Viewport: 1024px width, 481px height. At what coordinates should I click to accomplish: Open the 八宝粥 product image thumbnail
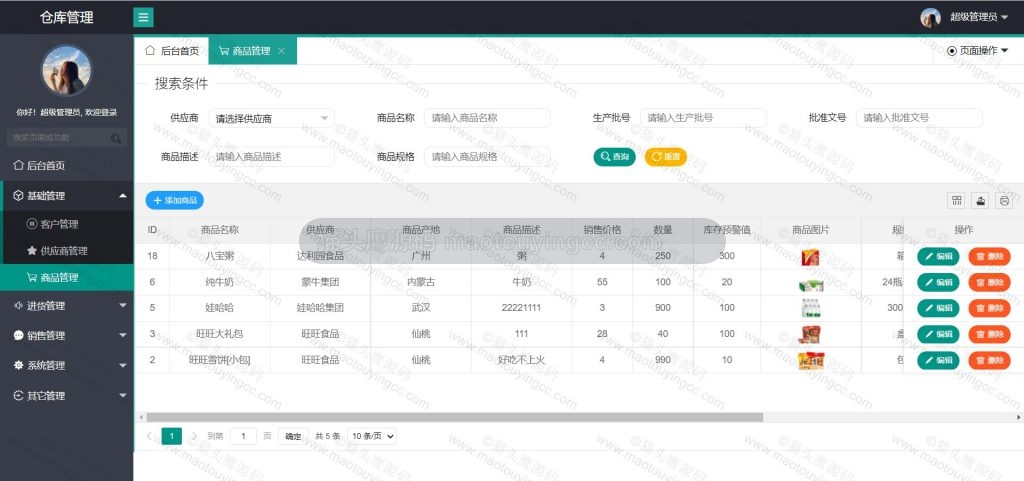[x=810, y=256]
